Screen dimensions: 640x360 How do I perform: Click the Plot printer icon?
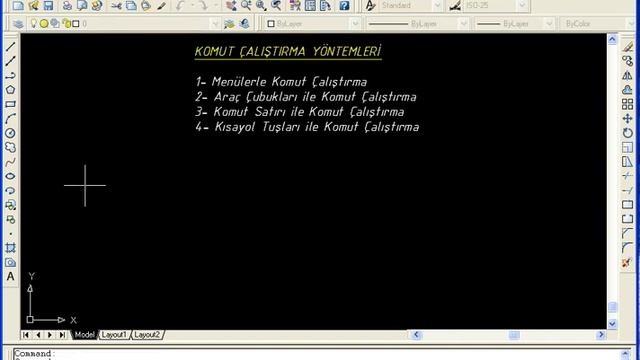click(x=67, y=5)
